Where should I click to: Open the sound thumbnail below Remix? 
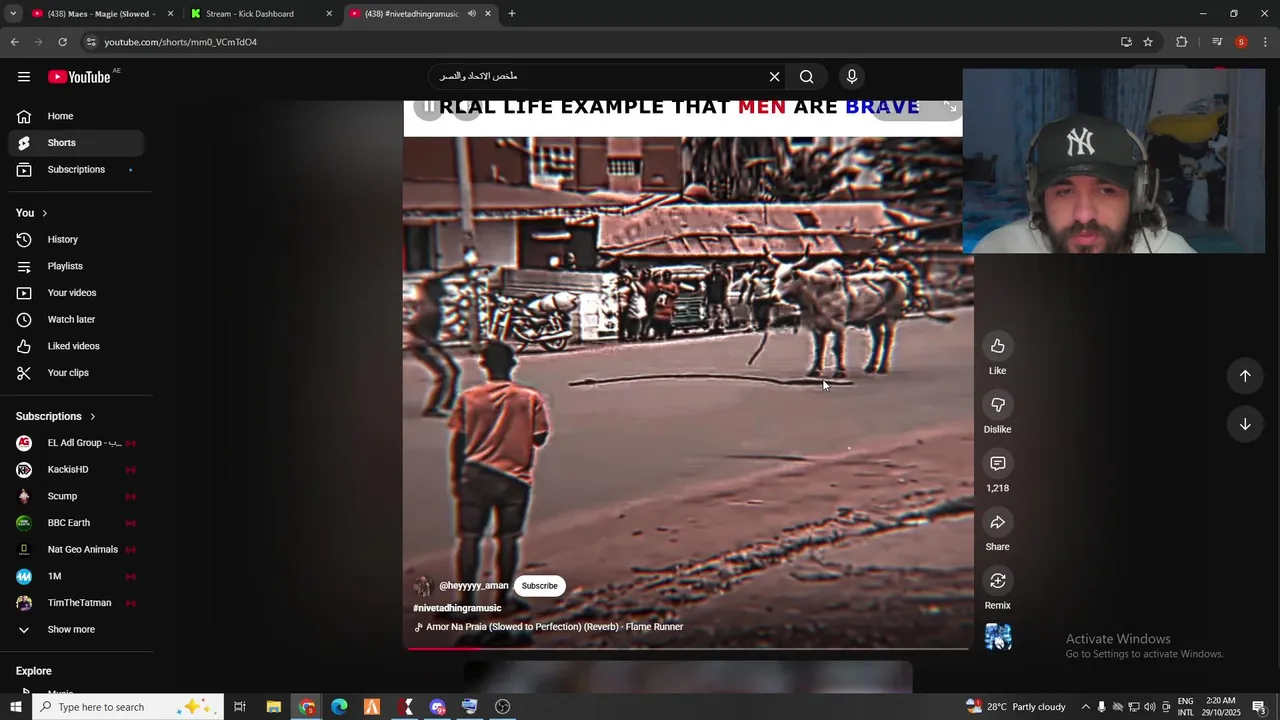(998, 637)
